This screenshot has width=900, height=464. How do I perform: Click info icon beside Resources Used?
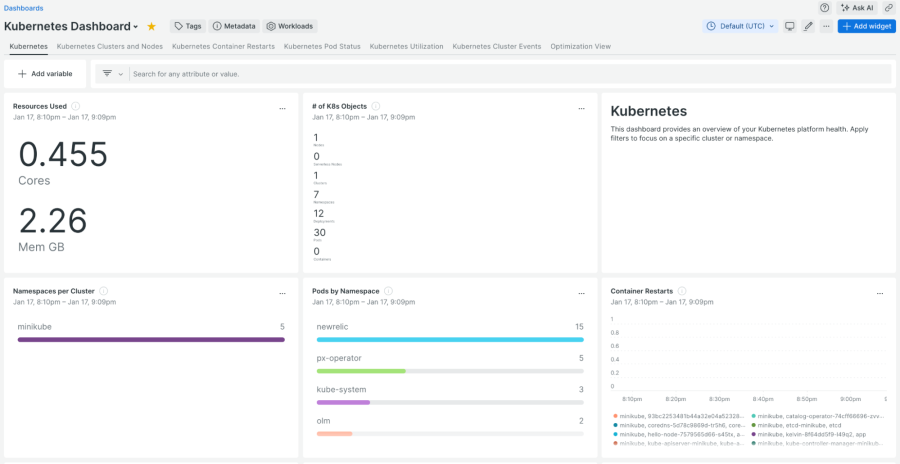click(x=76, y=106)
